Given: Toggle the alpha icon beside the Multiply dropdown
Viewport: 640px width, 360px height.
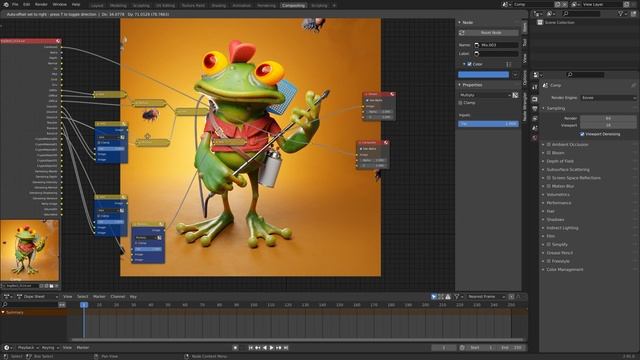Looking at the screenshot, I should pyautogui.click(x=516, y=95).
